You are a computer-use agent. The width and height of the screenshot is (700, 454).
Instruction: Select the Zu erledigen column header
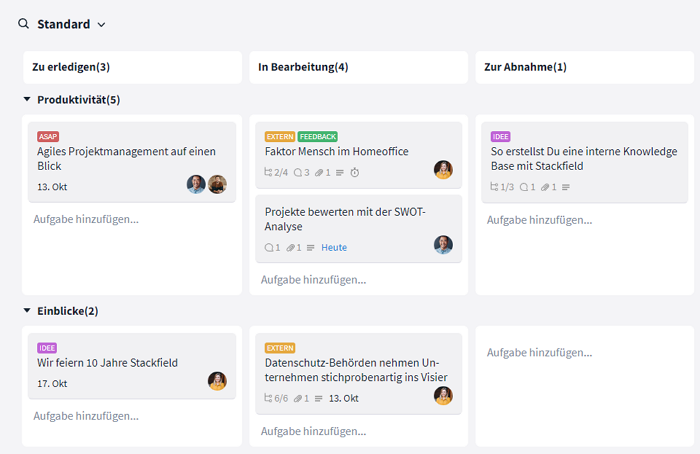(x=71, y=67)
